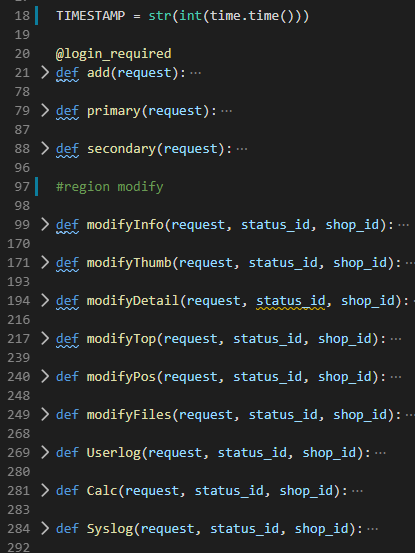
Task: Click line number 97 in gutter
Action: [22, 187]
